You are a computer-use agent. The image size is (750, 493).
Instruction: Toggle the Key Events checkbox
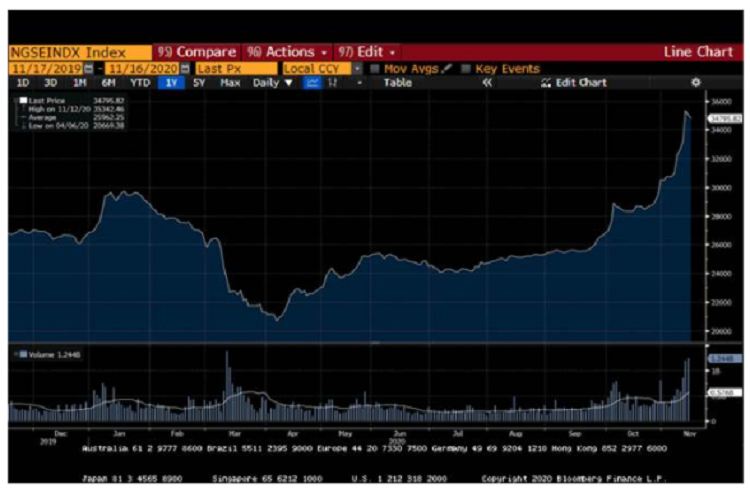466,69
